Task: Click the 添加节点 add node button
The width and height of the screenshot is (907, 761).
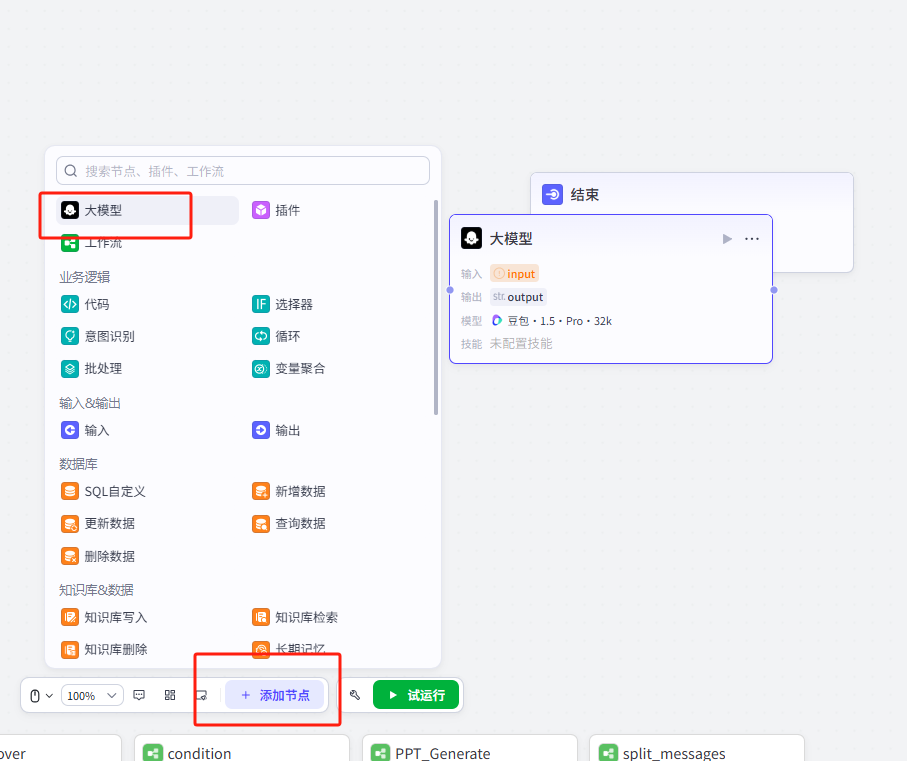Action: pyautogui.click(x=274, y=695)
